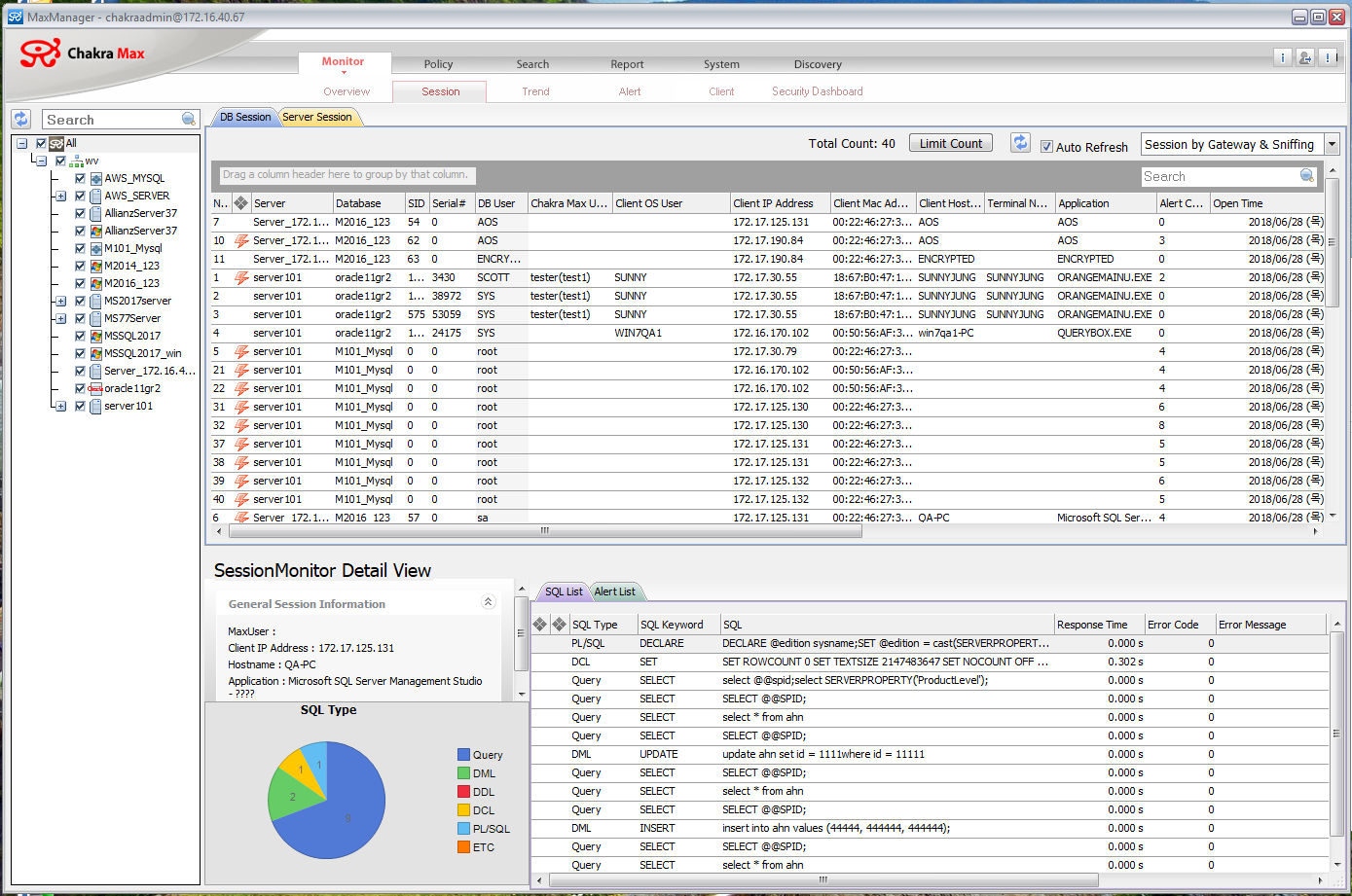
Task: Collapse the General Session Information panel
Action: click(489, 603)
